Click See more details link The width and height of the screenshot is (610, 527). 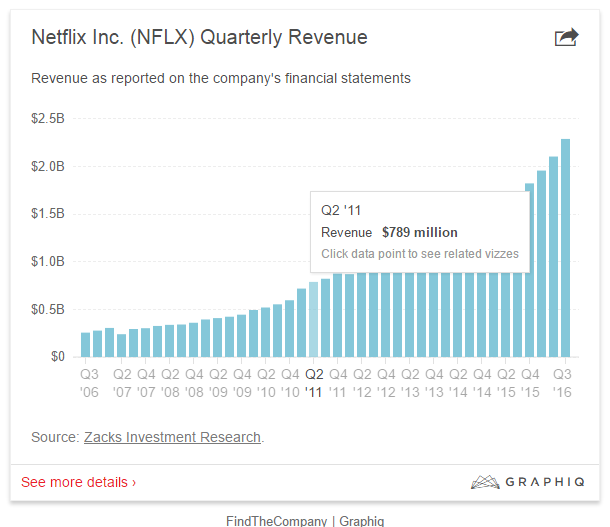tap(79, 482)
